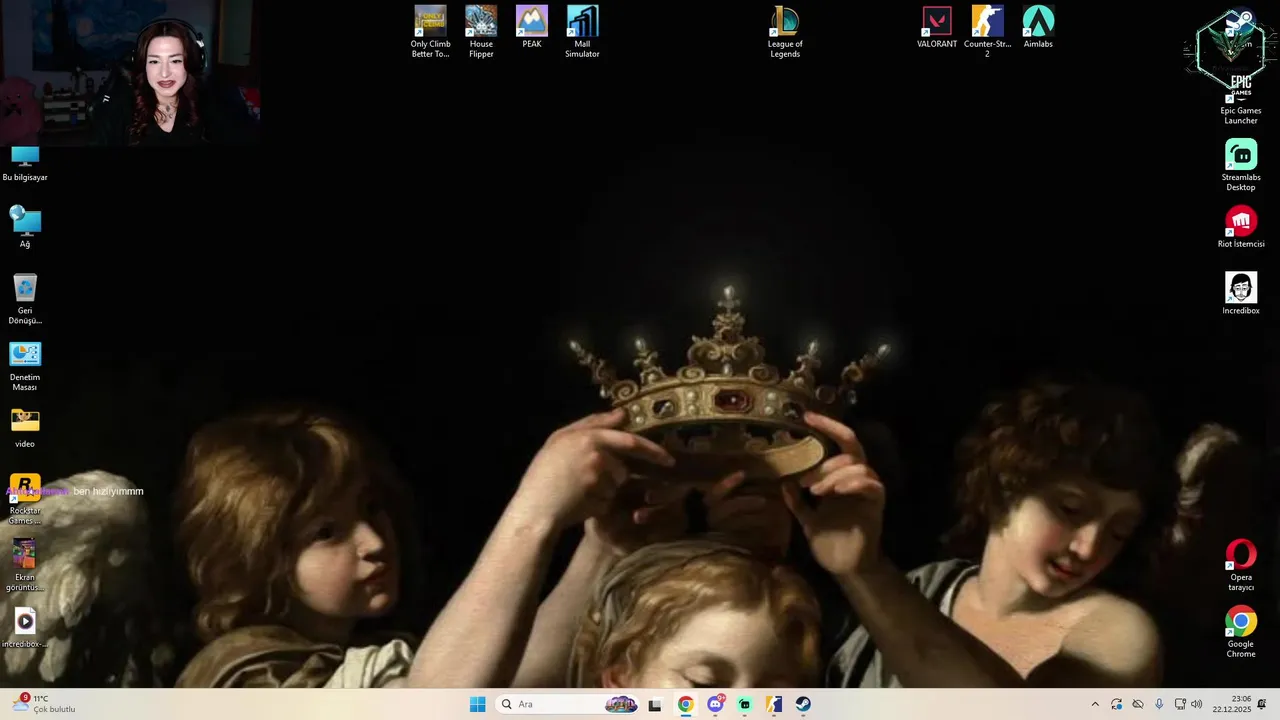Screen dimensions: 1280x720
Task: Launch VALORANT from the desktop
Action: pyautogui.click(x=937, y=27)
